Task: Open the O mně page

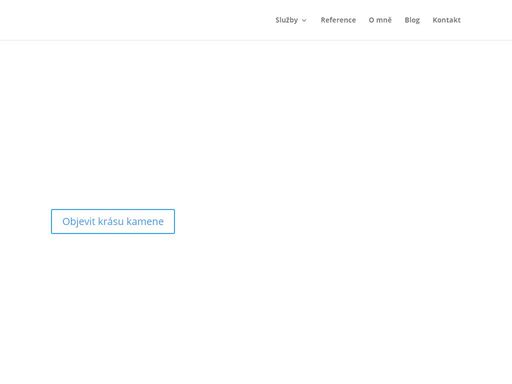Action: (380, 20)
